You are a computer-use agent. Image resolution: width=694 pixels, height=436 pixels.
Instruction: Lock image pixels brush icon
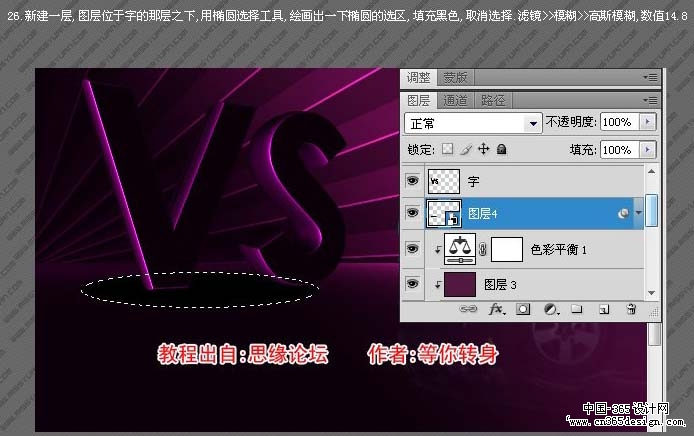tap(466, 149)
